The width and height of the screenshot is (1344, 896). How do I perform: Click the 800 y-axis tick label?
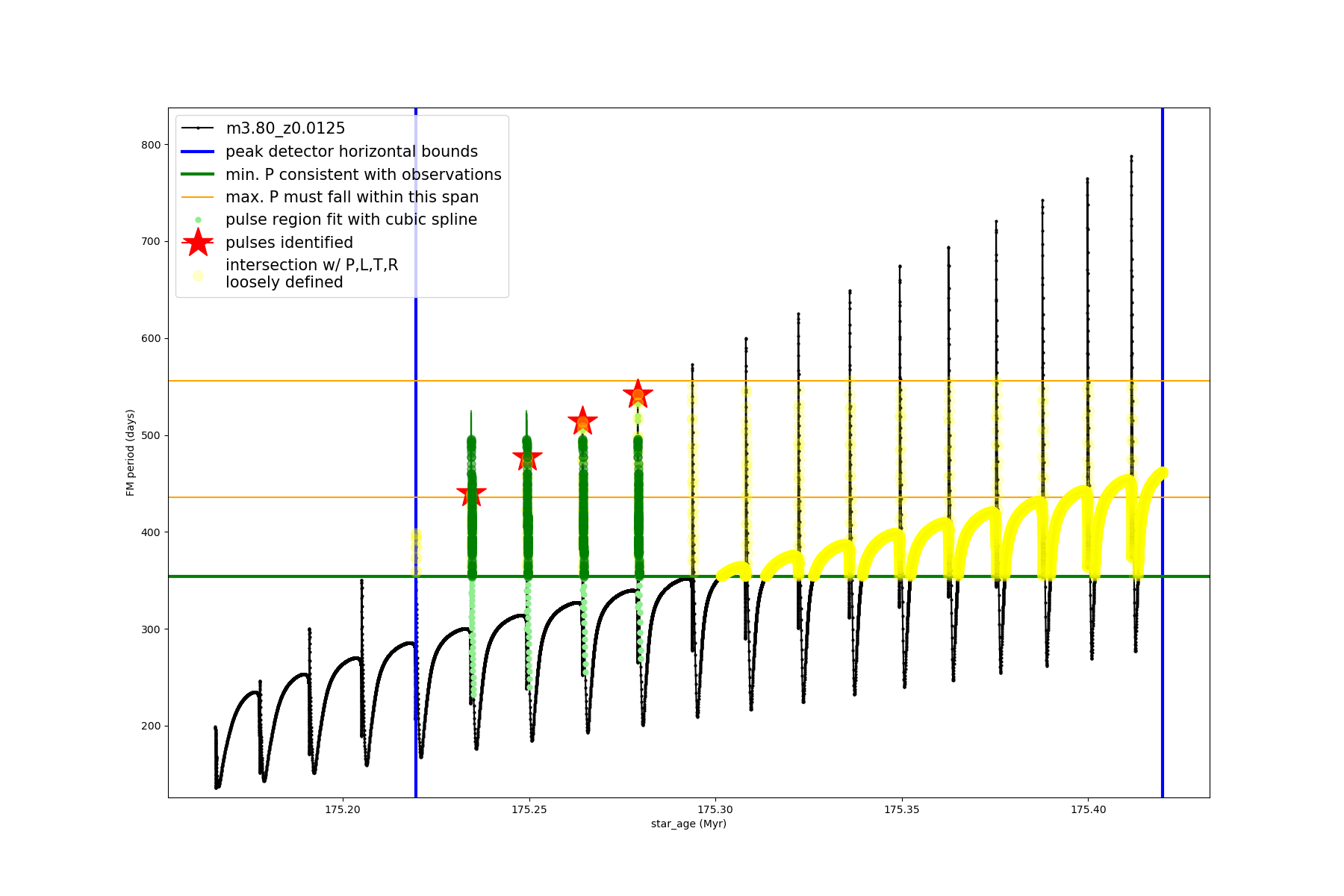(151, 145)
